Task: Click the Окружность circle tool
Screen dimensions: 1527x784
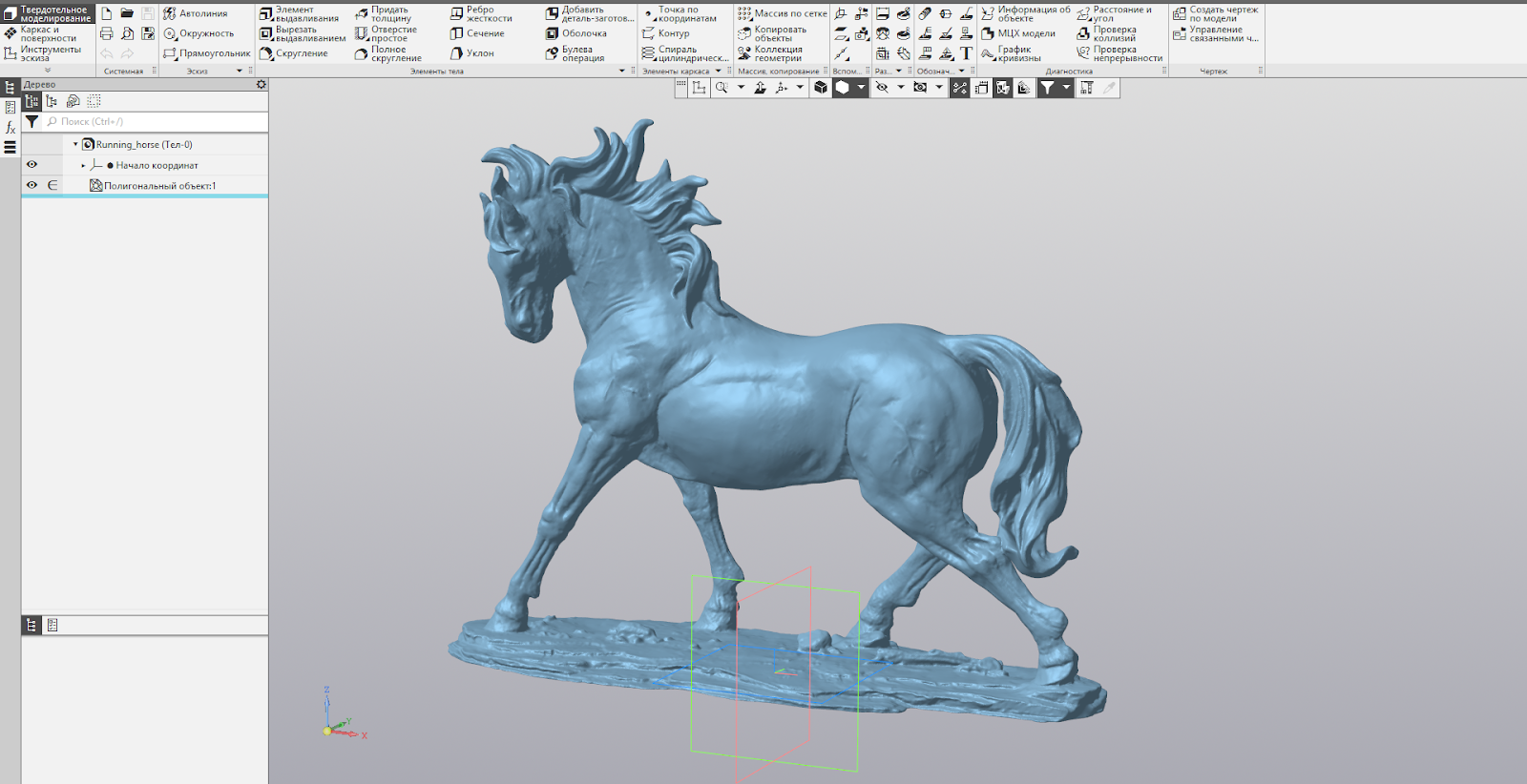Action: [x=199, y=33]
